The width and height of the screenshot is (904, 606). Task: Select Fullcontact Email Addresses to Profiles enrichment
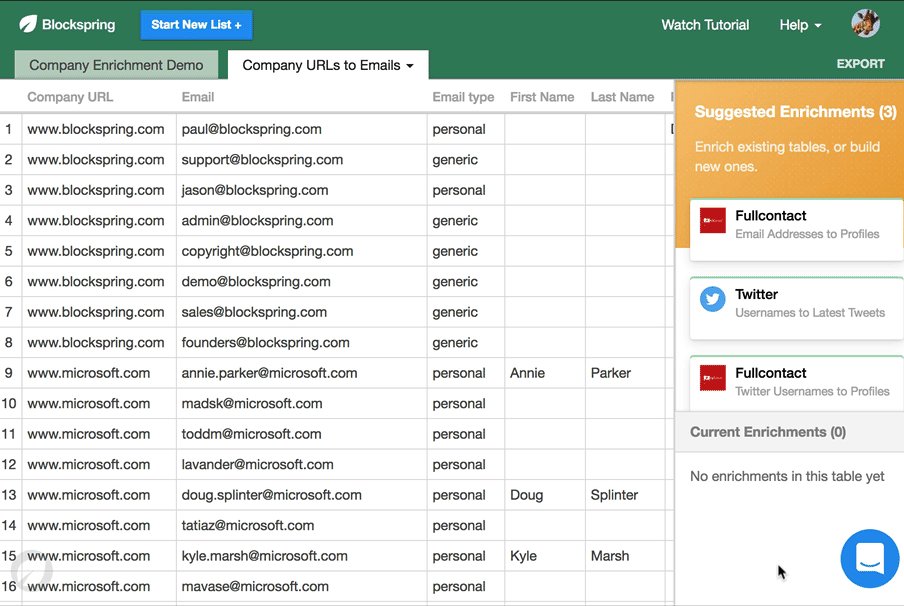(x=796, y=230)
